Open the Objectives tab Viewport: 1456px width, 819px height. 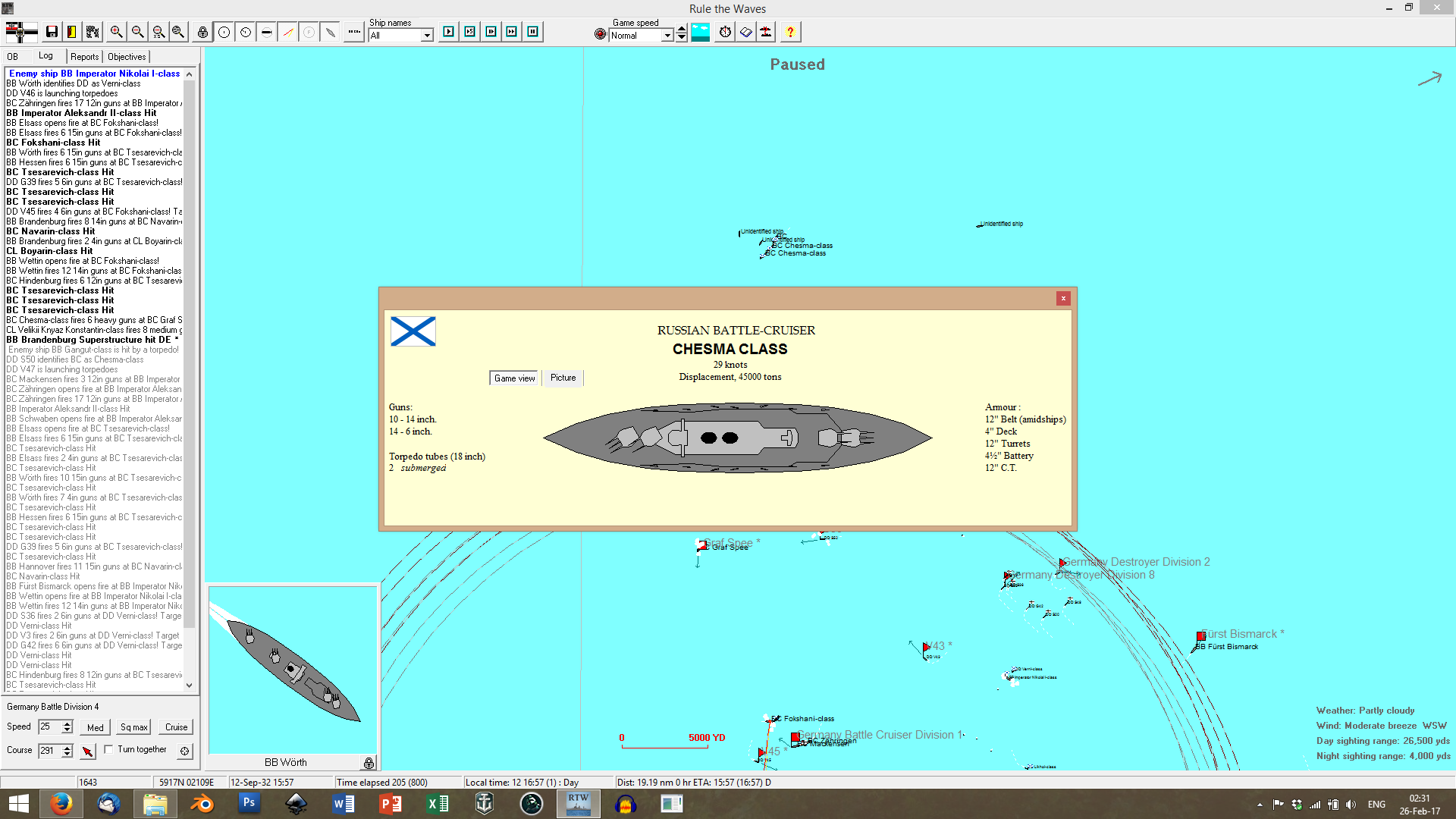(x=127, y=57)
